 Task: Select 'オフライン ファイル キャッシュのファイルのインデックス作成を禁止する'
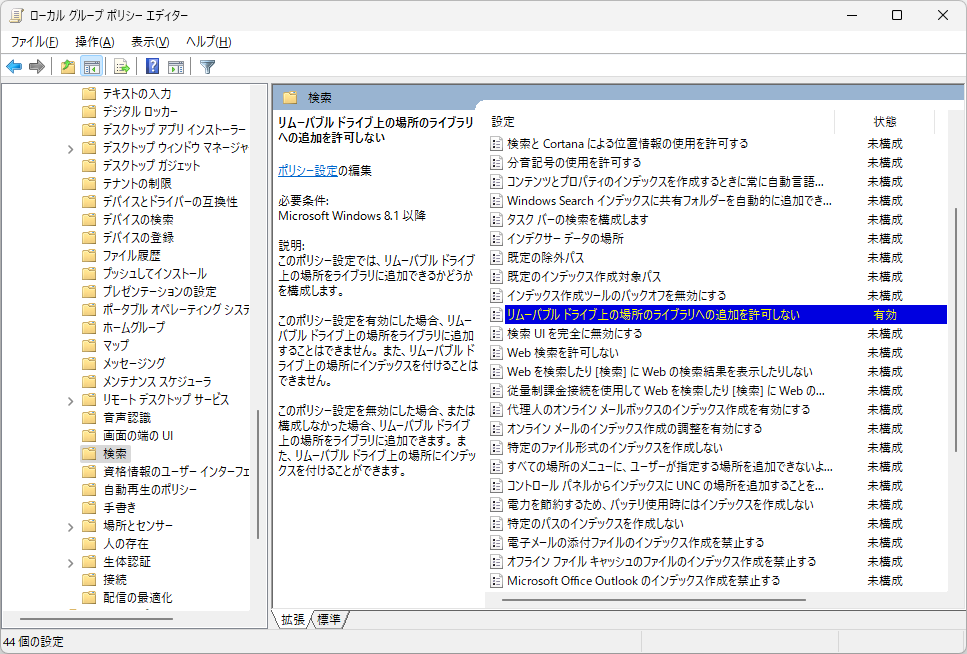click(x=662, y=562)
